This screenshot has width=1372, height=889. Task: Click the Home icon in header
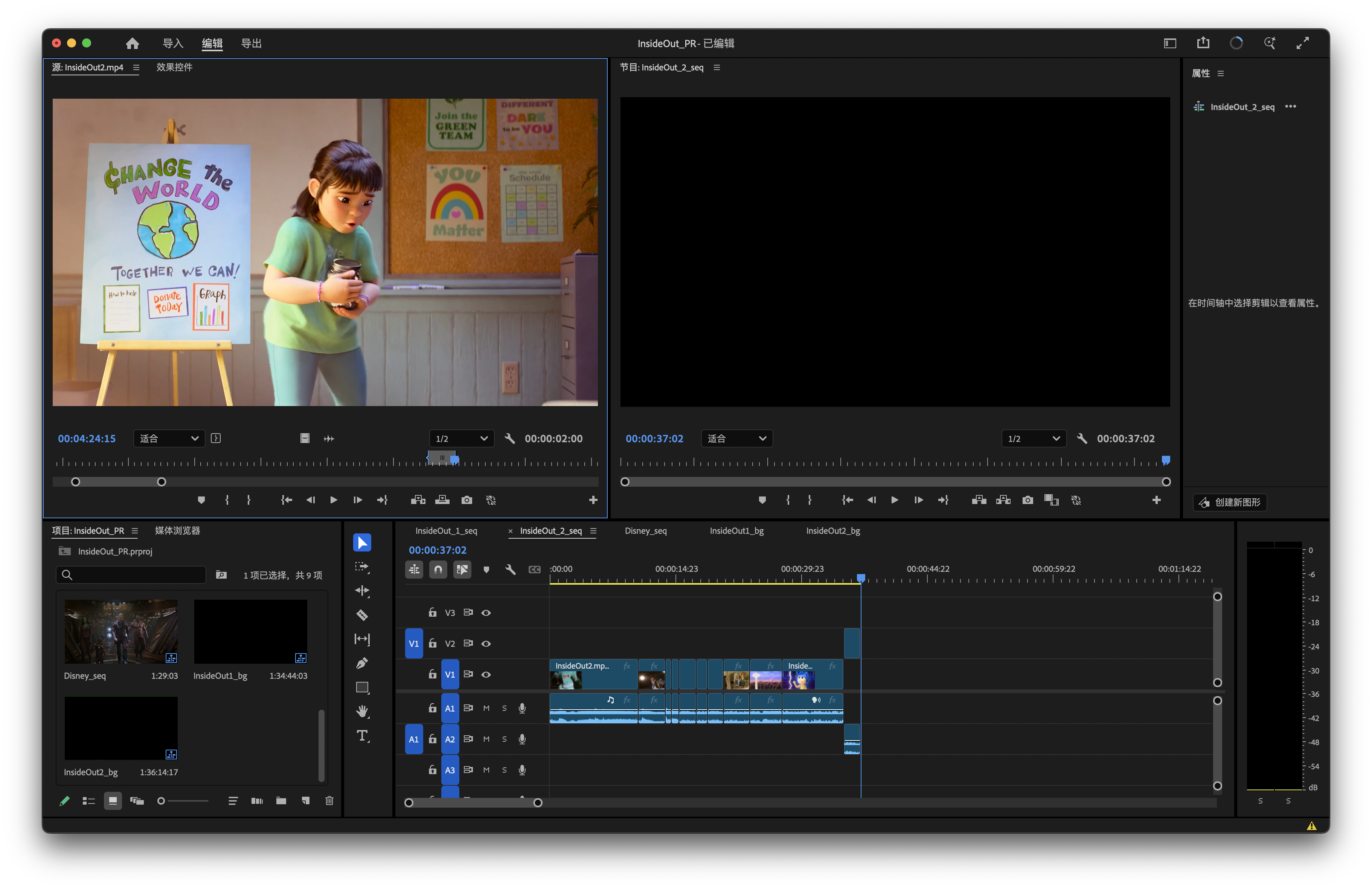tap(133, 43)
